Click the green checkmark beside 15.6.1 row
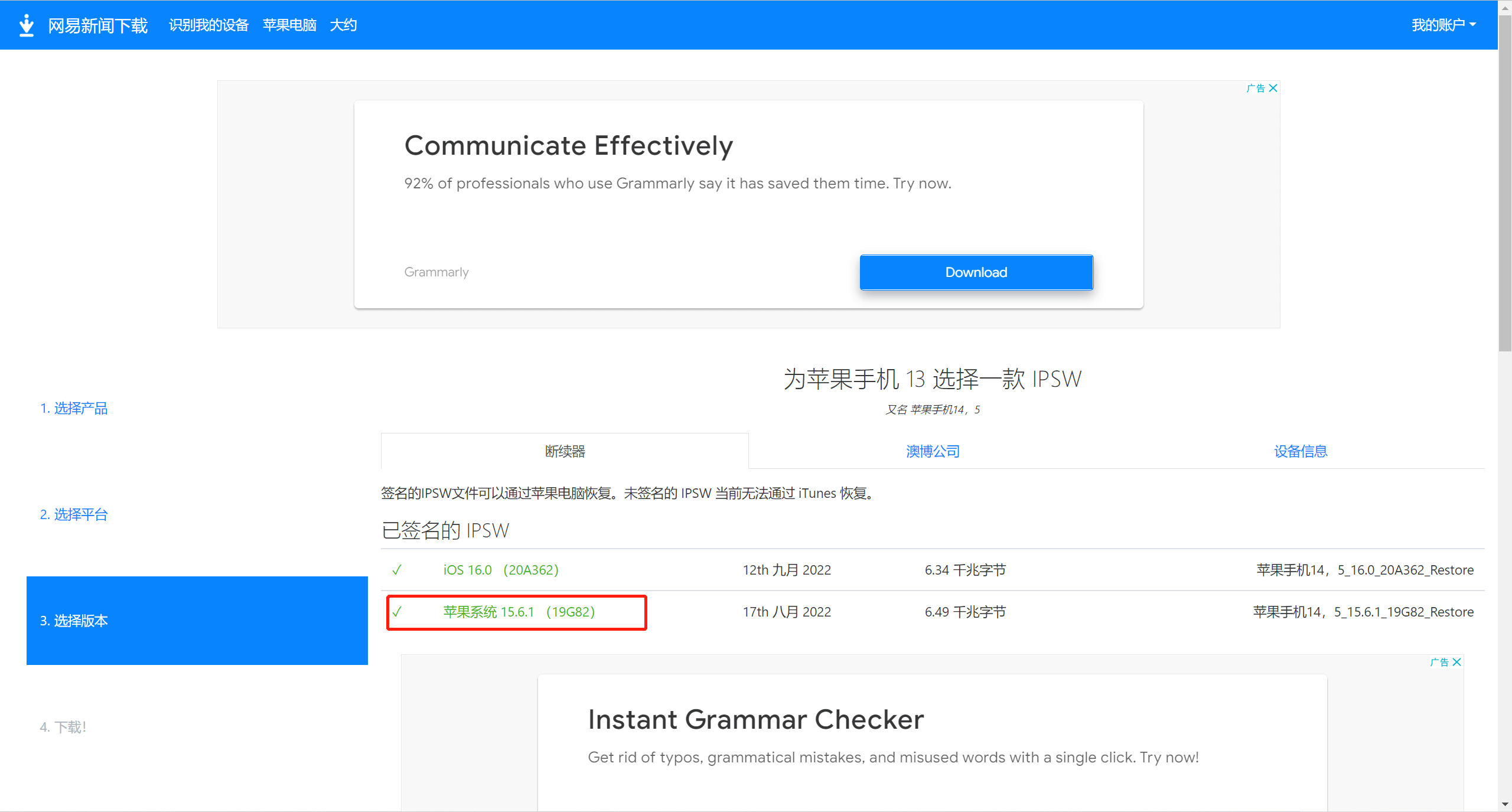This screenshot has width=1512, height=812. coord(397,612)
